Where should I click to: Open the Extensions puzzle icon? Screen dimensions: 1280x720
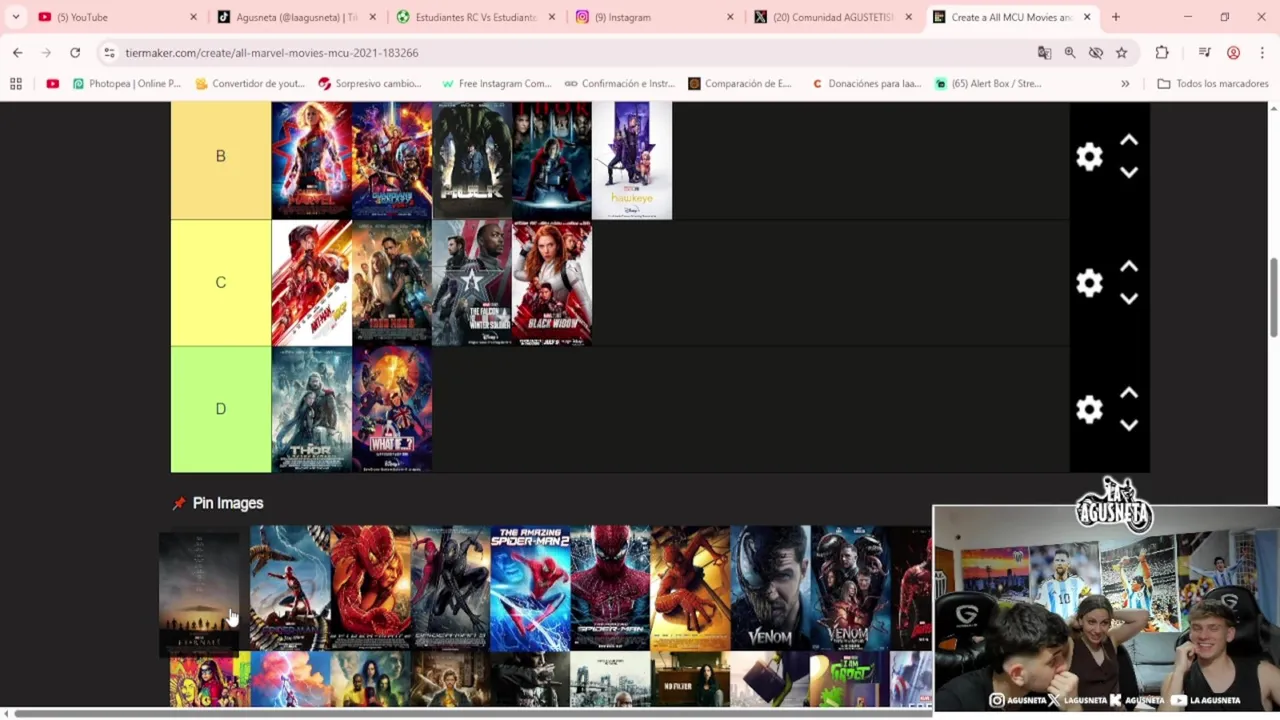[1162, 53]
